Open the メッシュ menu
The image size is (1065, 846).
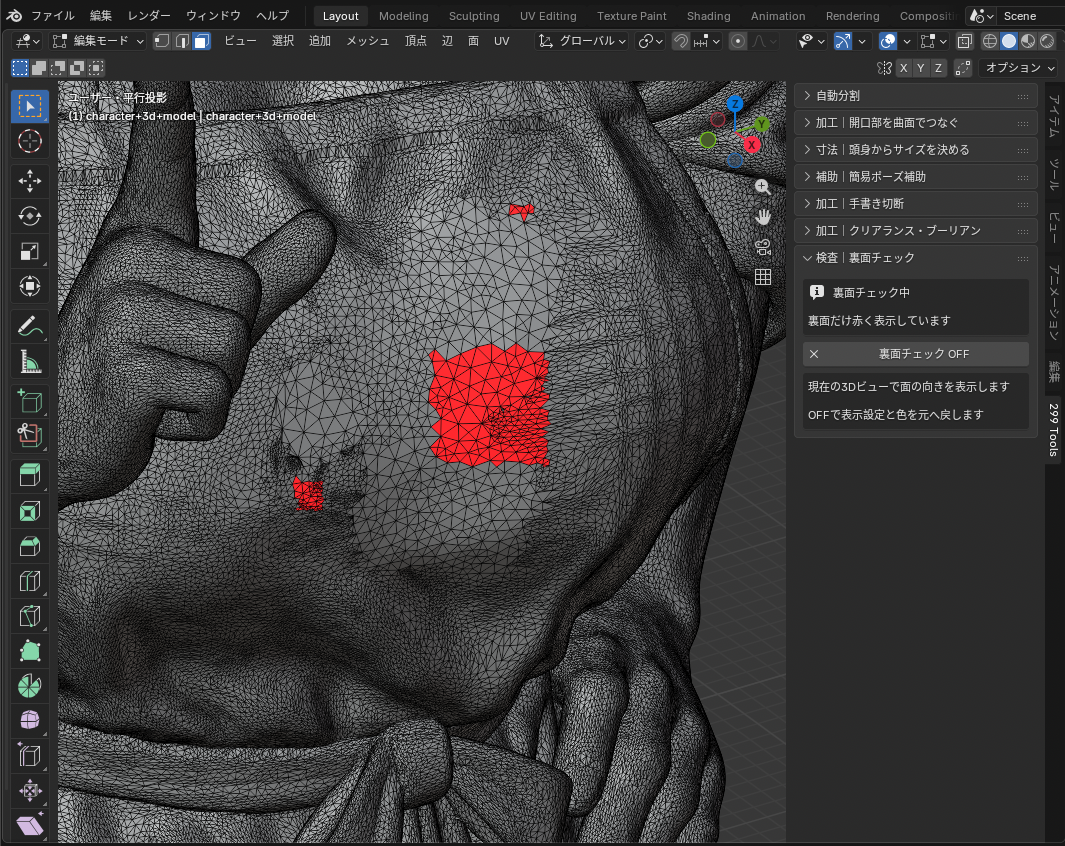(x=367, y=41)
